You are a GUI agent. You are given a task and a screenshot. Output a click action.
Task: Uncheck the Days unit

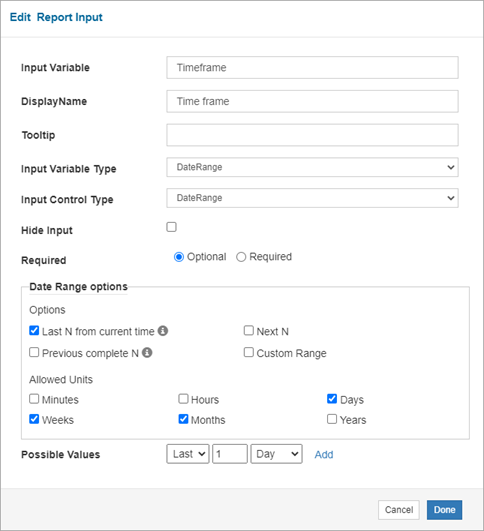coord(332,399)
